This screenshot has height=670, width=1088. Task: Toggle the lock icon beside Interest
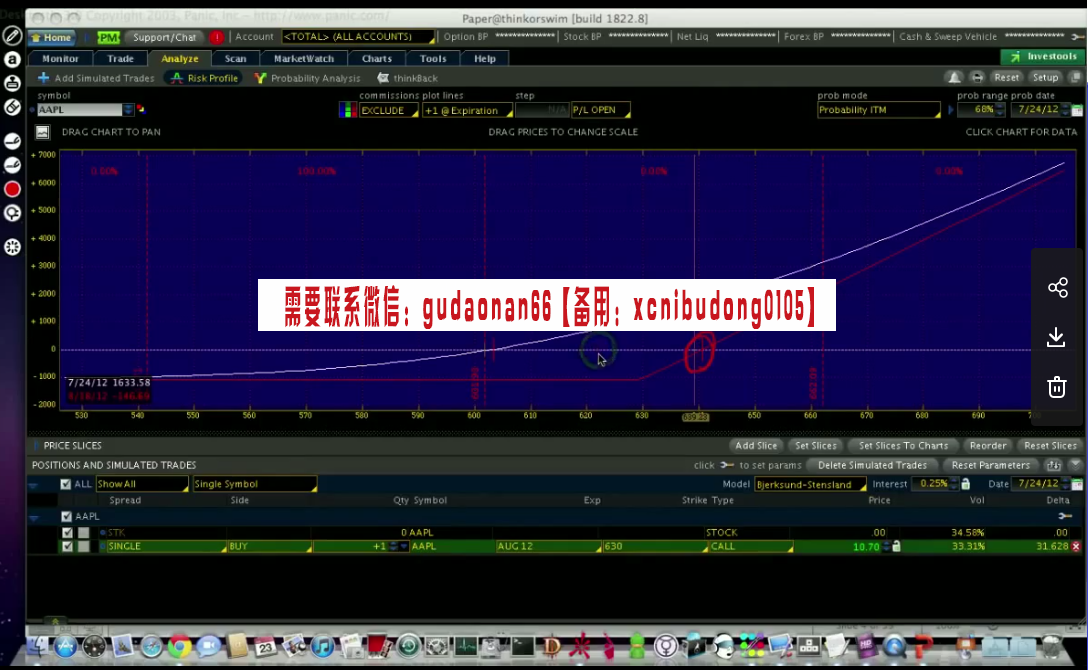click(x=965, y=484)
